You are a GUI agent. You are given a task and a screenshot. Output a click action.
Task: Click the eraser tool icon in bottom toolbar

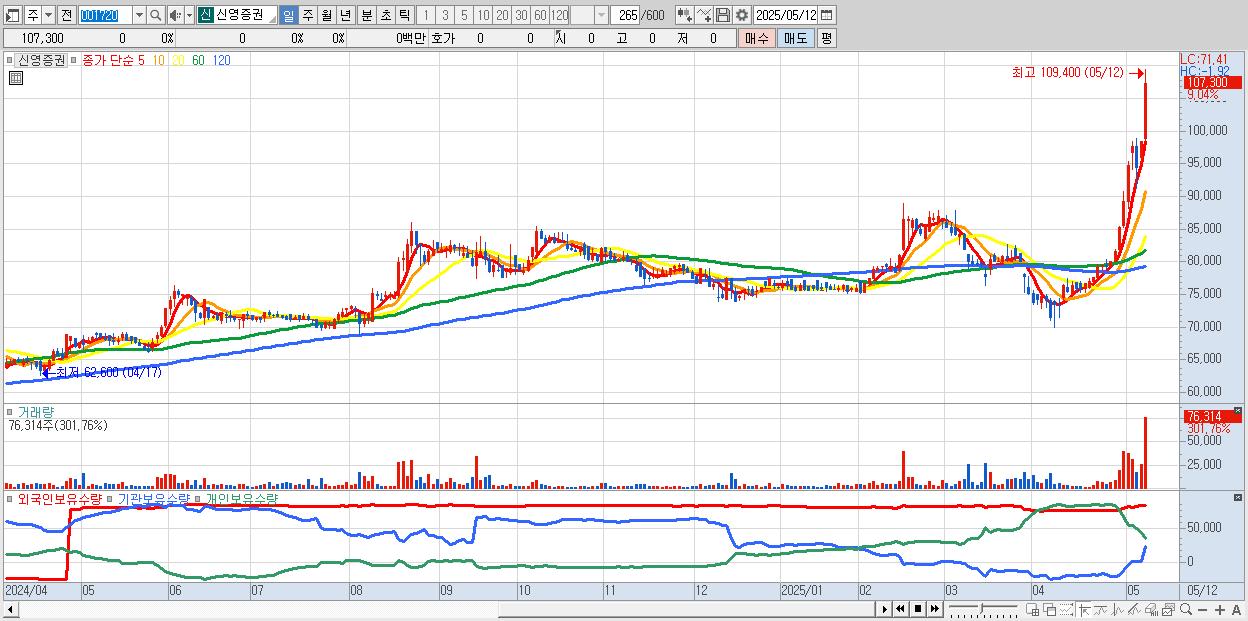coord(1150,610)
